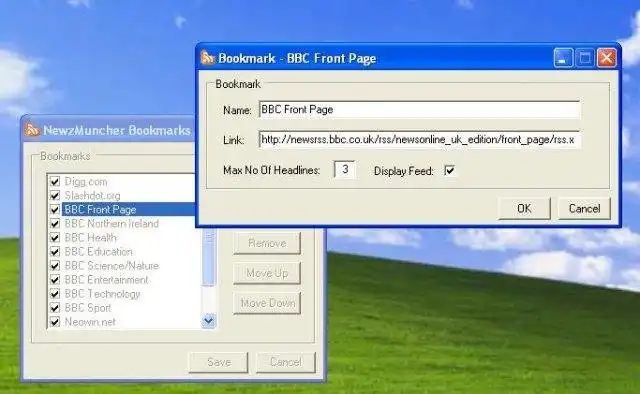Toggle the BBC Health bookmark checkbox

55,238
